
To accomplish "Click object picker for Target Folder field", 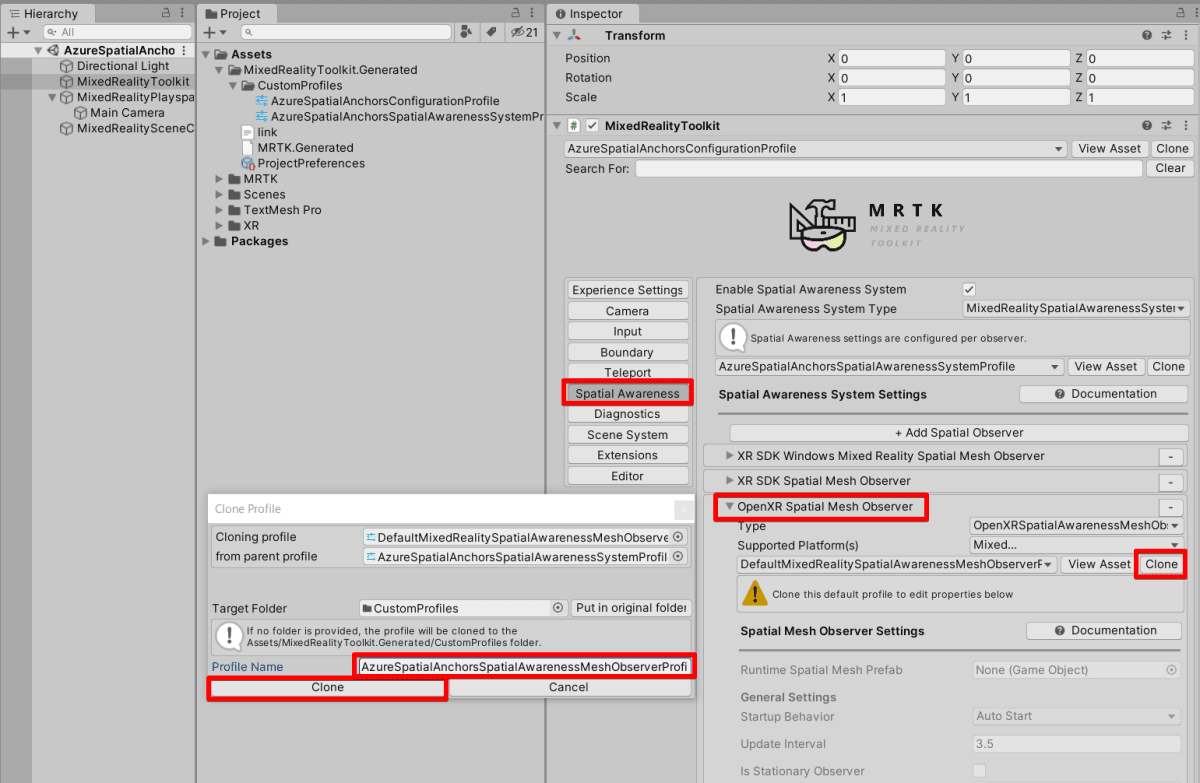I will point(558,608).
